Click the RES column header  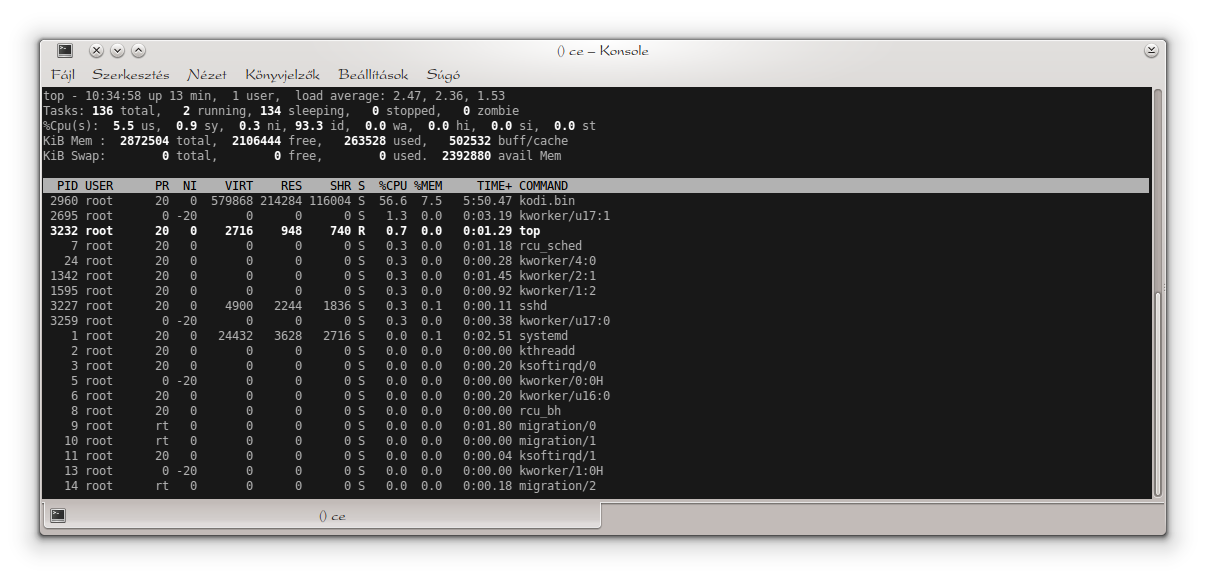pos(291,186)
